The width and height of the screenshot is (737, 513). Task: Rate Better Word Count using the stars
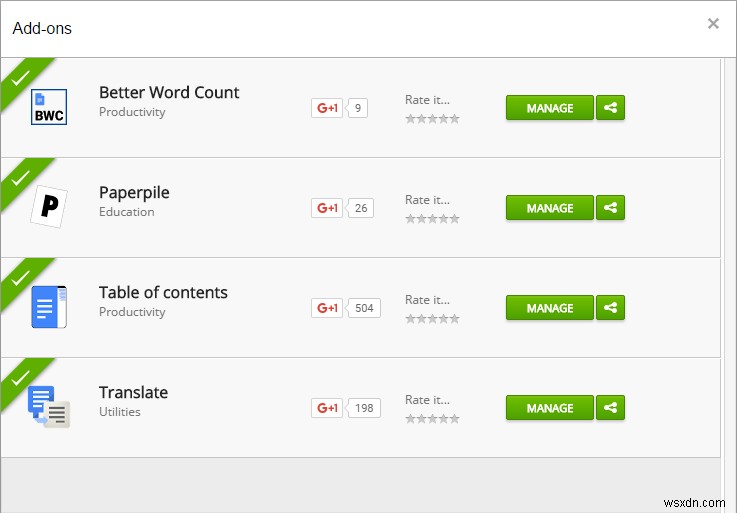pos(432,119)
